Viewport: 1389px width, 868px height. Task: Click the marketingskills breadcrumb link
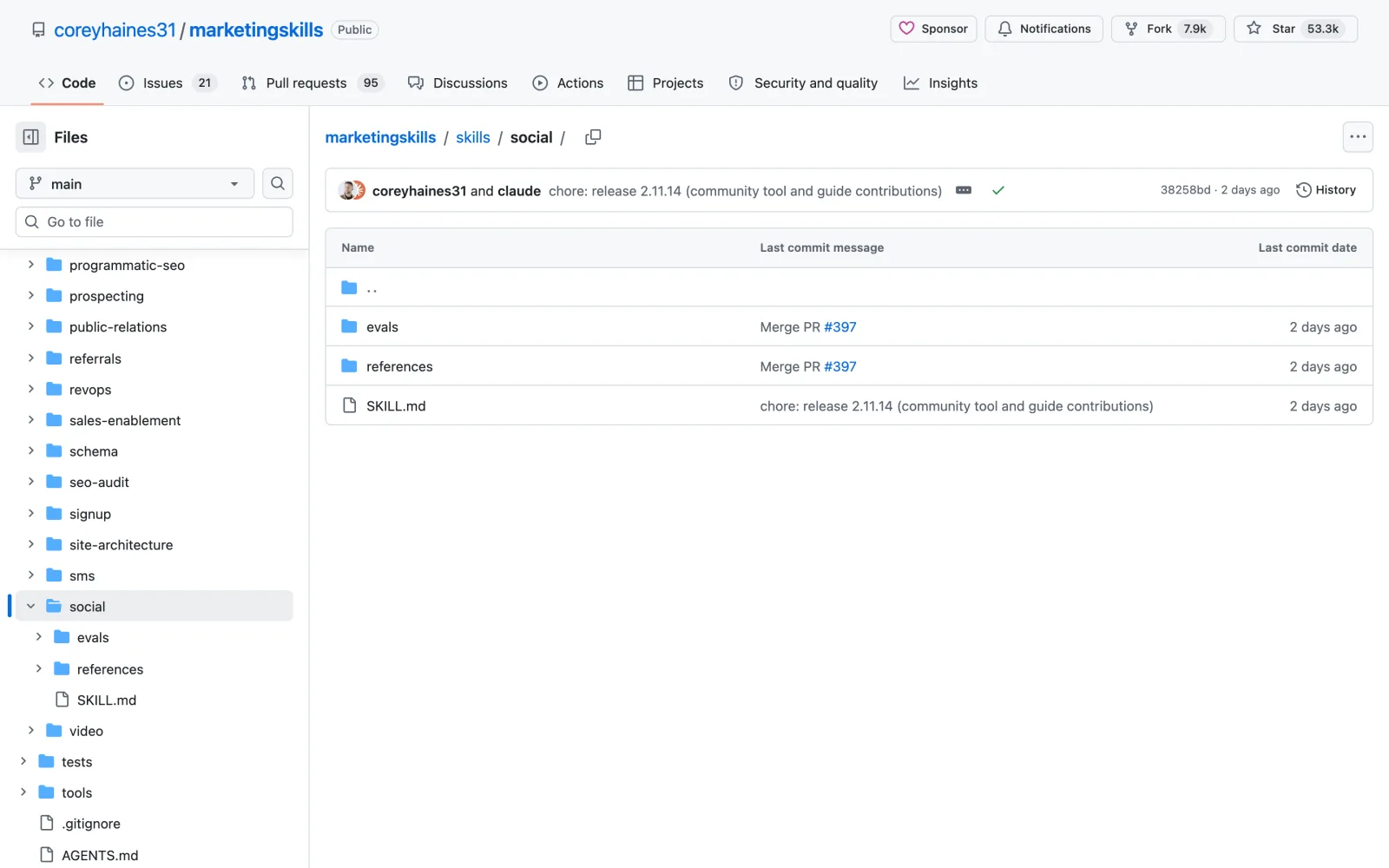pyautogui.click(x=380, y=137)
